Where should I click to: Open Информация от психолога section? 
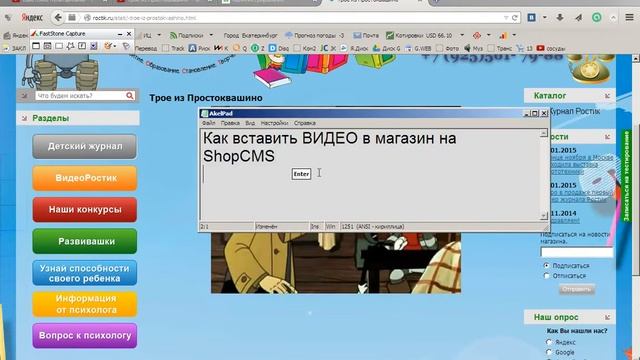click(84, 304)
